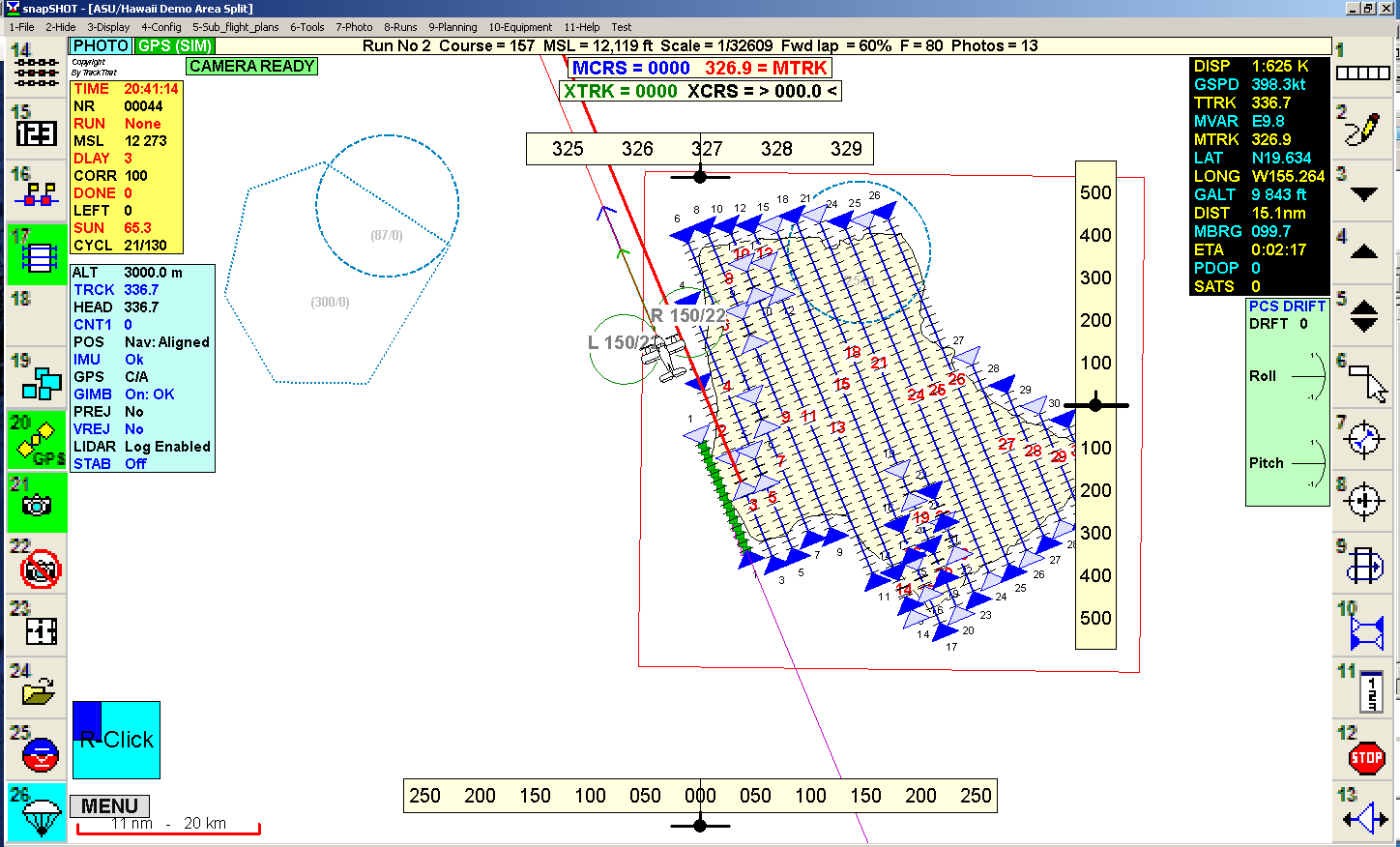Click right toolbar button 1 scale bar
Viewport: 1400px width, 847px height.
1362,66
